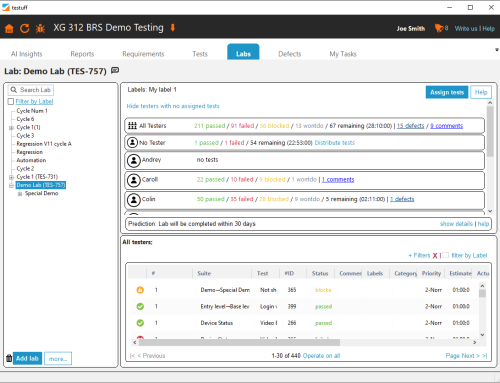This screenshot has height=383, width=500.
Task: Click the Status column header
Action: tap(320, 273)
